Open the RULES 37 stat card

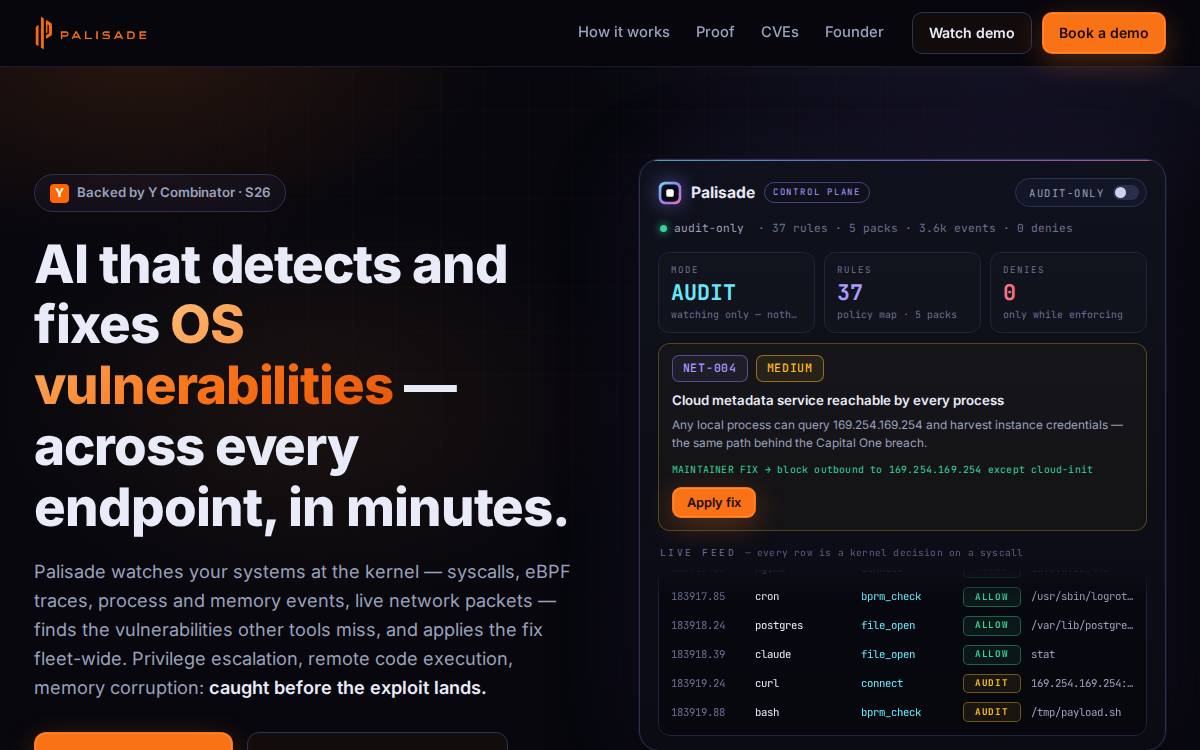click(902, 292)
